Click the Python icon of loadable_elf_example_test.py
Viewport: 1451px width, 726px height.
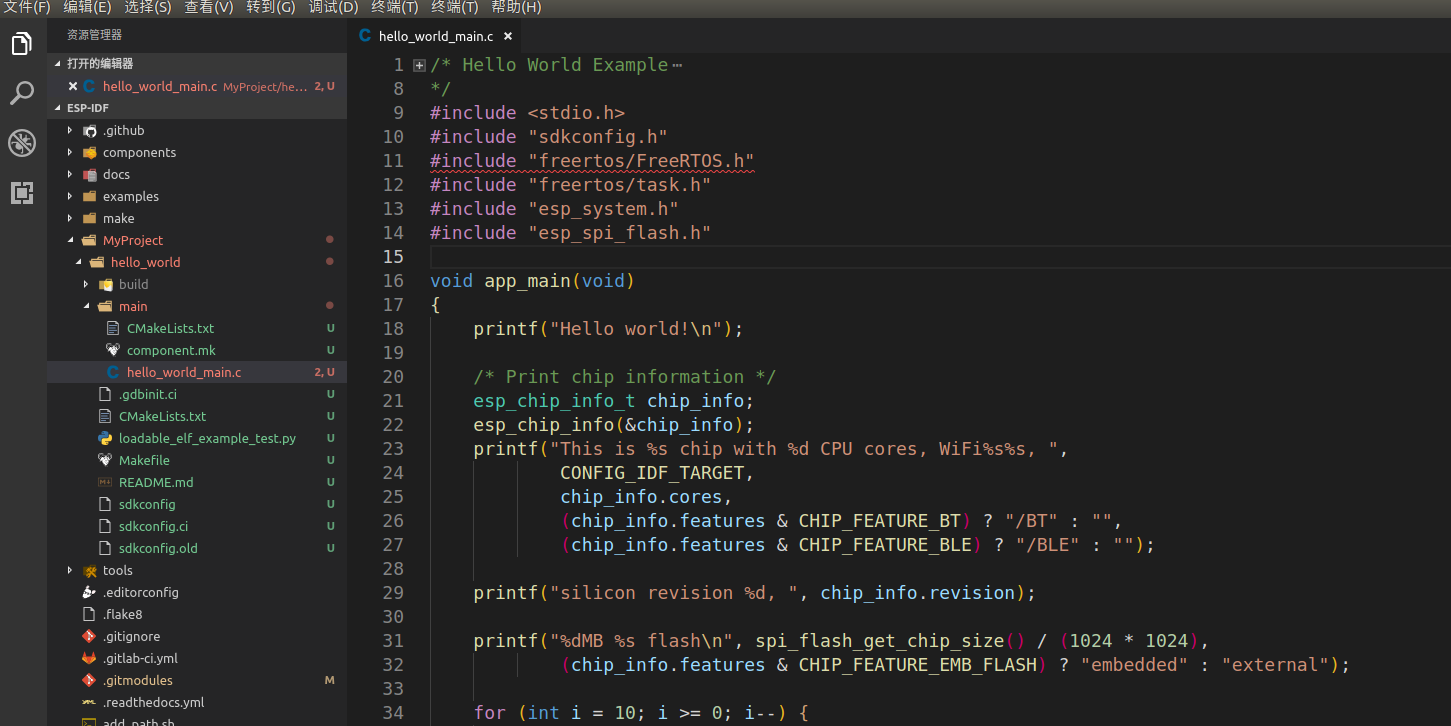(105, 439)
